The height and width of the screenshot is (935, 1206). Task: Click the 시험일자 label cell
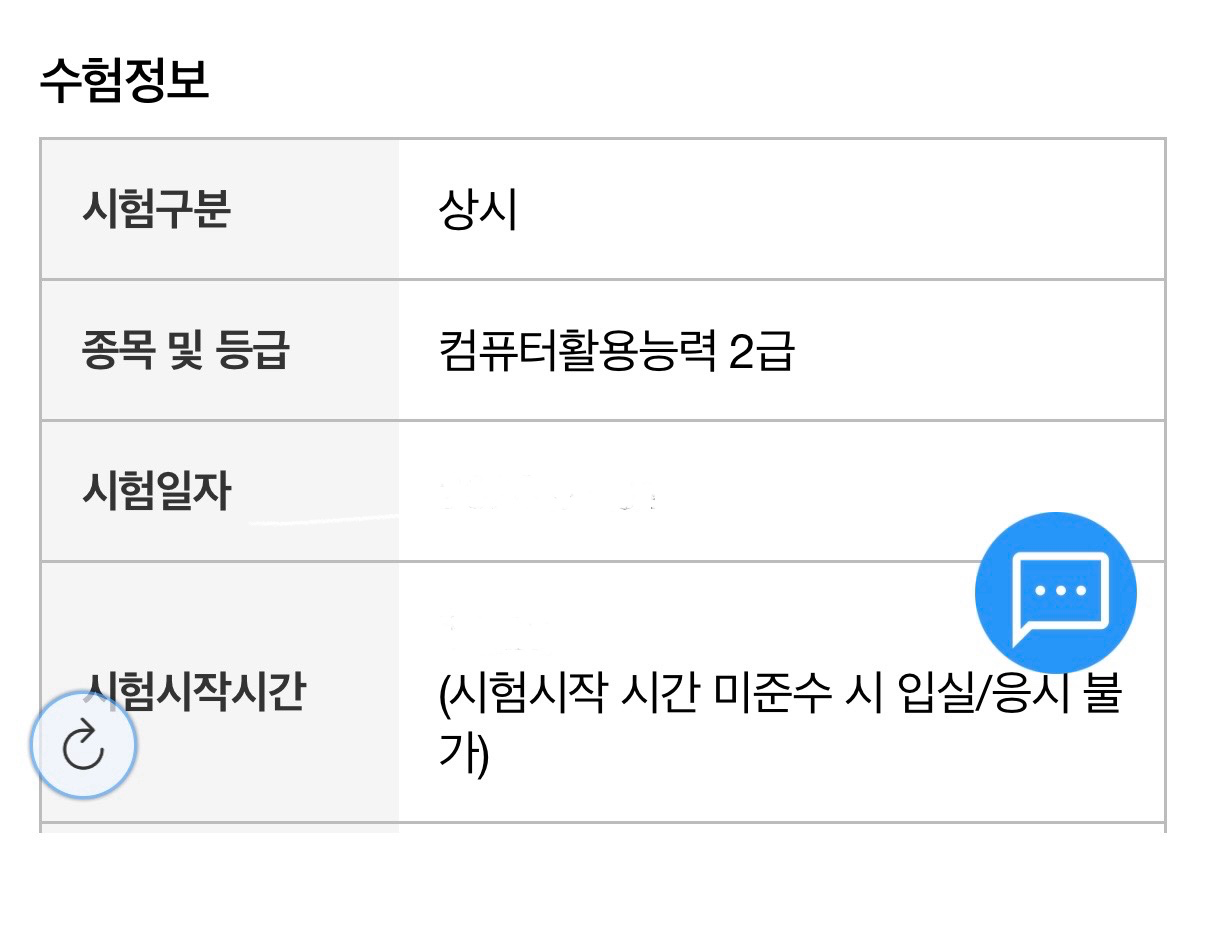pyautogui.click(x=157, y=492)
